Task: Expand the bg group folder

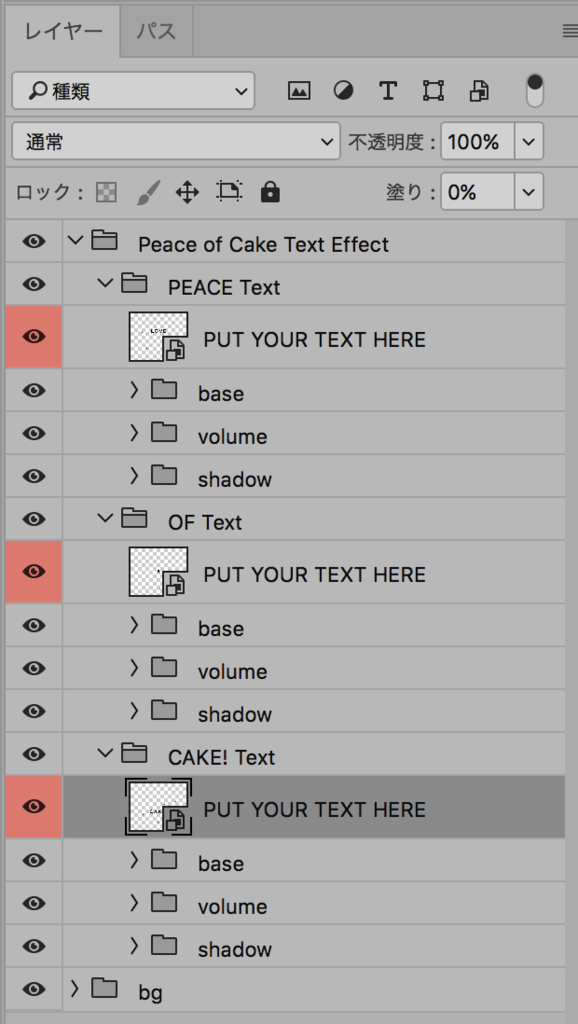Action: coord(74,989)
